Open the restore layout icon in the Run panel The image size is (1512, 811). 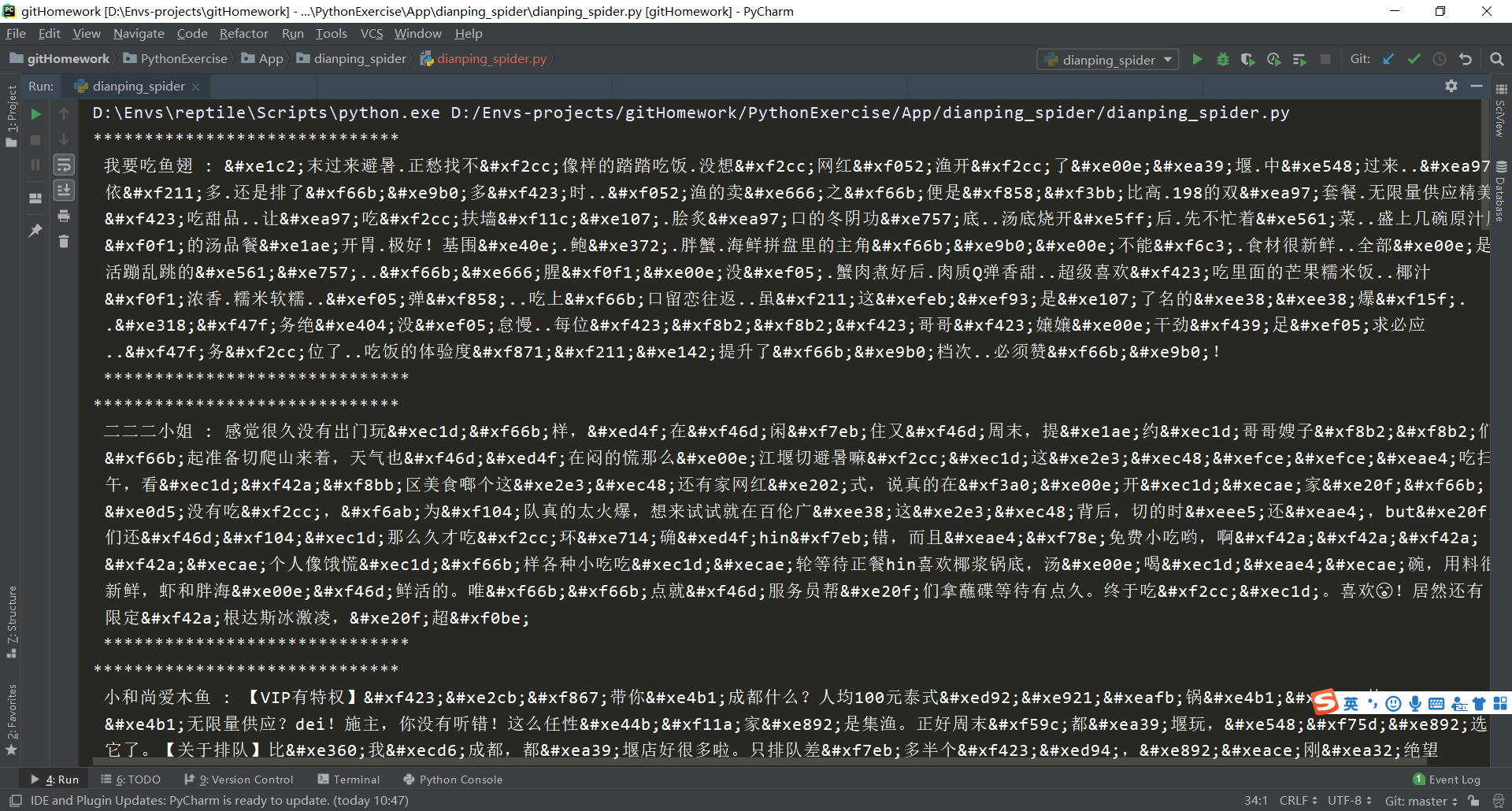coord(35,198)
